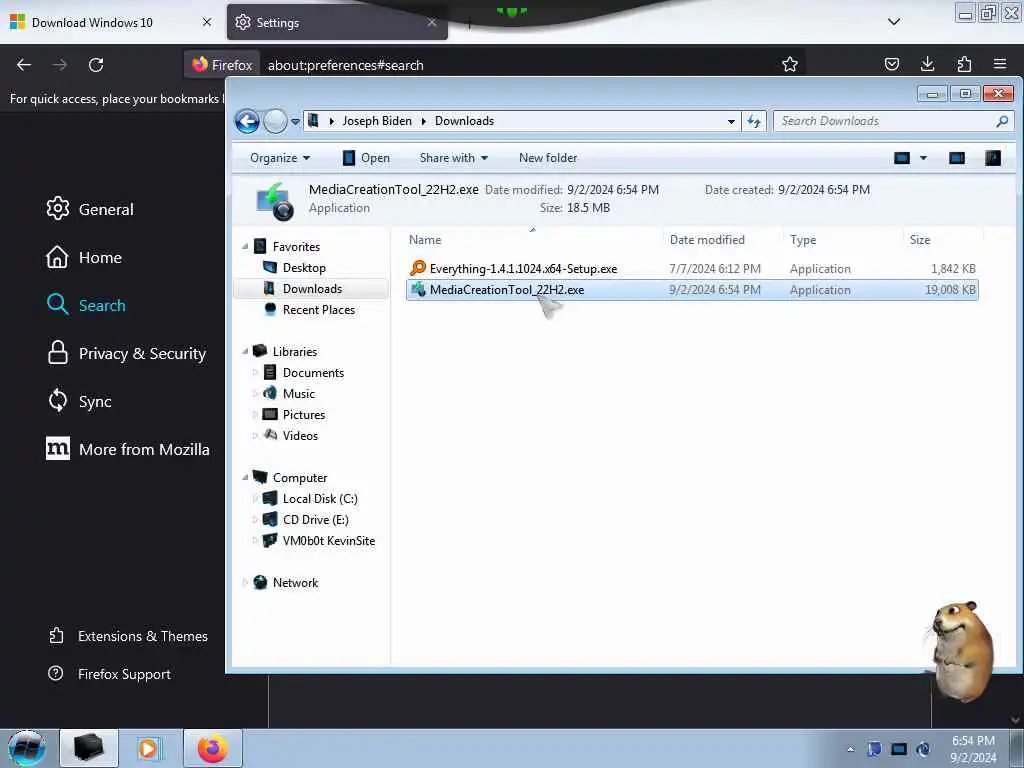Viewport: 1024px width, 768px height.
Task: Open Extensions & Themes link
Action: (128, 636)
